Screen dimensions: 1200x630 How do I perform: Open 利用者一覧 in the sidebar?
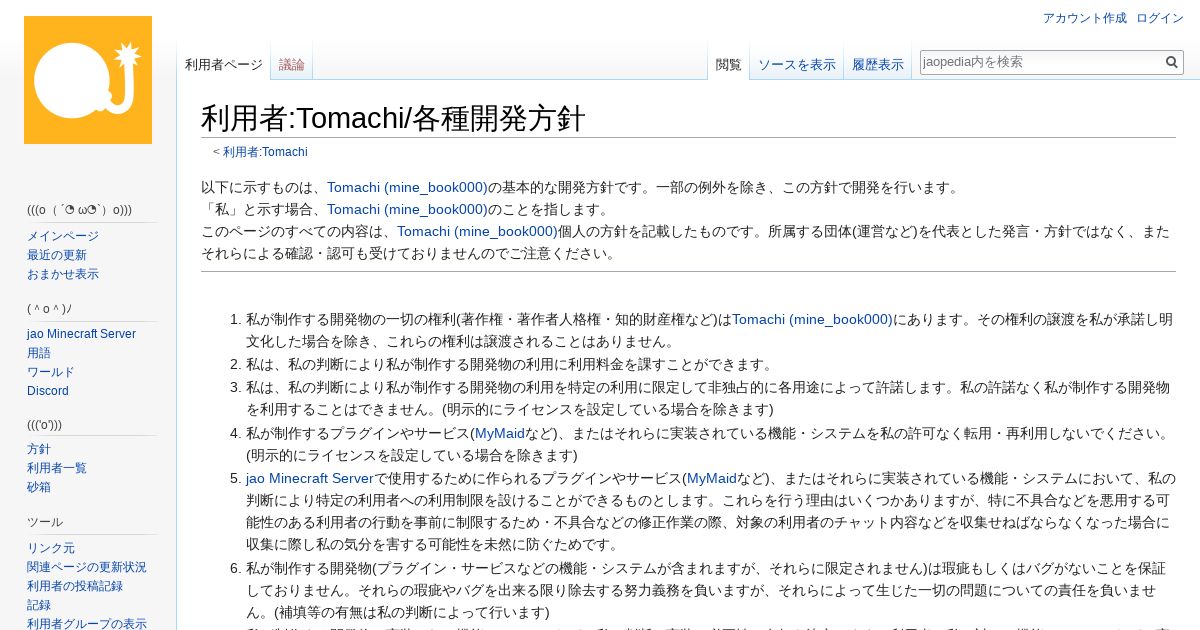click(57, 468)
